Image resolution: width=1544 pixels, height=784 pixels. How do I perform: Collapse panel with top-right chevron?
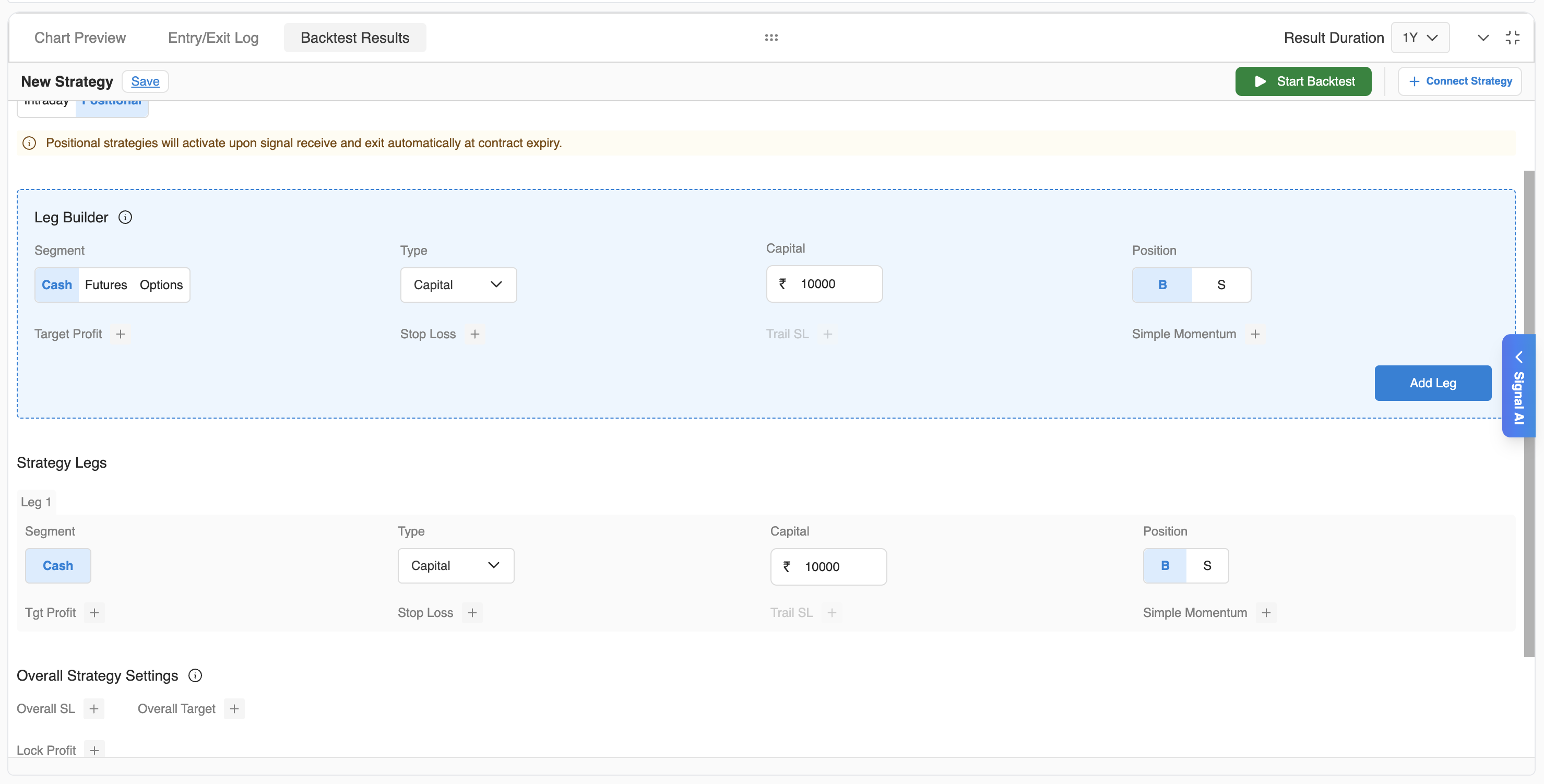coord(1483,38)
